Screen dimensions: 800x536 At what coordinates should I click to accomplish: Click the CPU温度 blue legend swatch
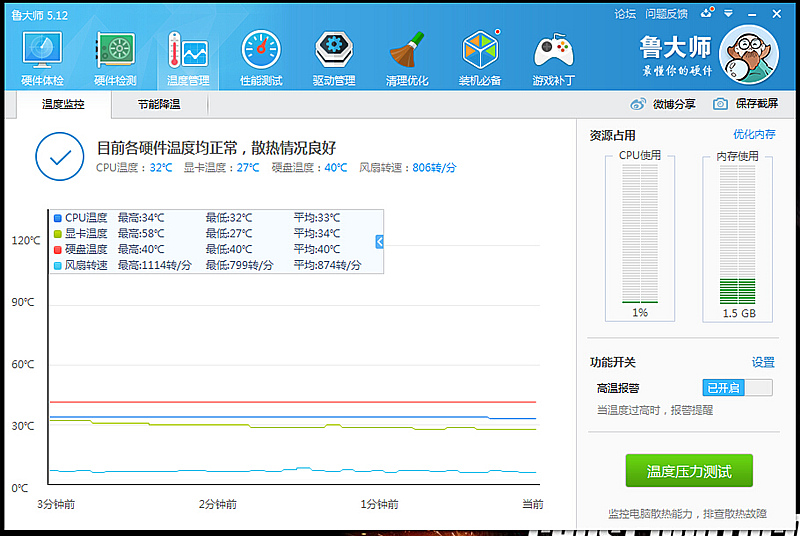[58, 218]
